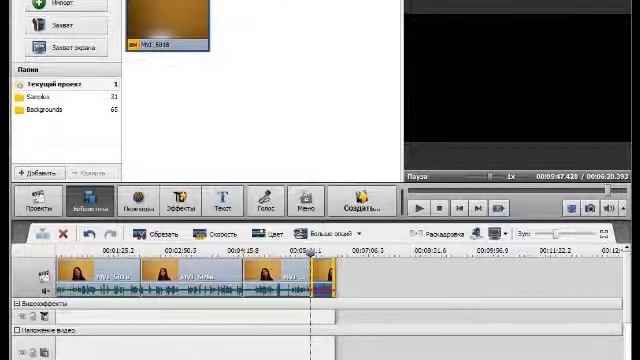The image size is (640, 360).
Task: Open the Проекты (Projects) tab
Action: tap(39, 201)
